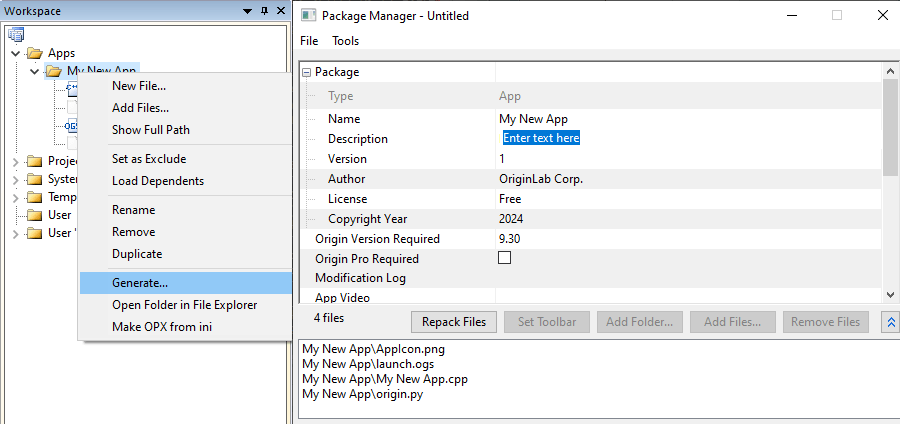Click the double-chevron collapse icon beside Remove Files
This screenshot has width=900, height=424.
pyautogui.click(x=891, y=322)
